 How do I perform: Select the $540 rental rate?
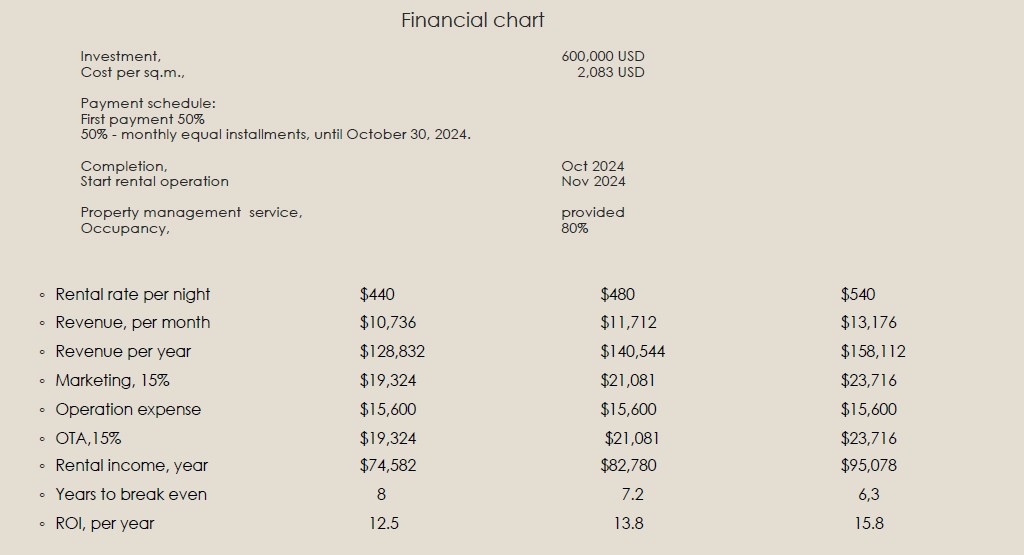click(858, 294)
